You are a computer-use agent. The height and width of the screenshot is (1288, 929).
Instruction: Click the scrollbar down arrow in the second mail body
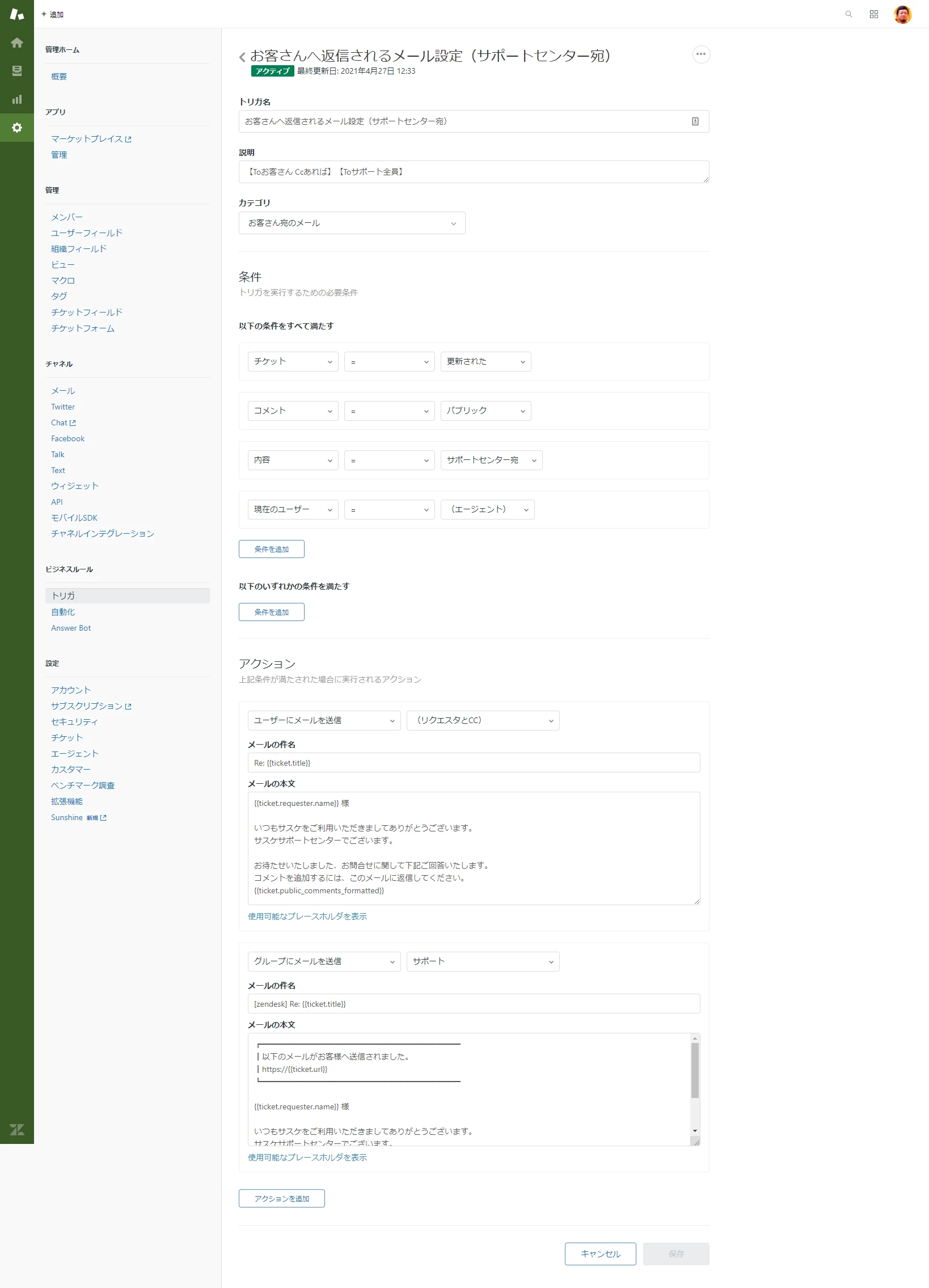point(694,1131)
